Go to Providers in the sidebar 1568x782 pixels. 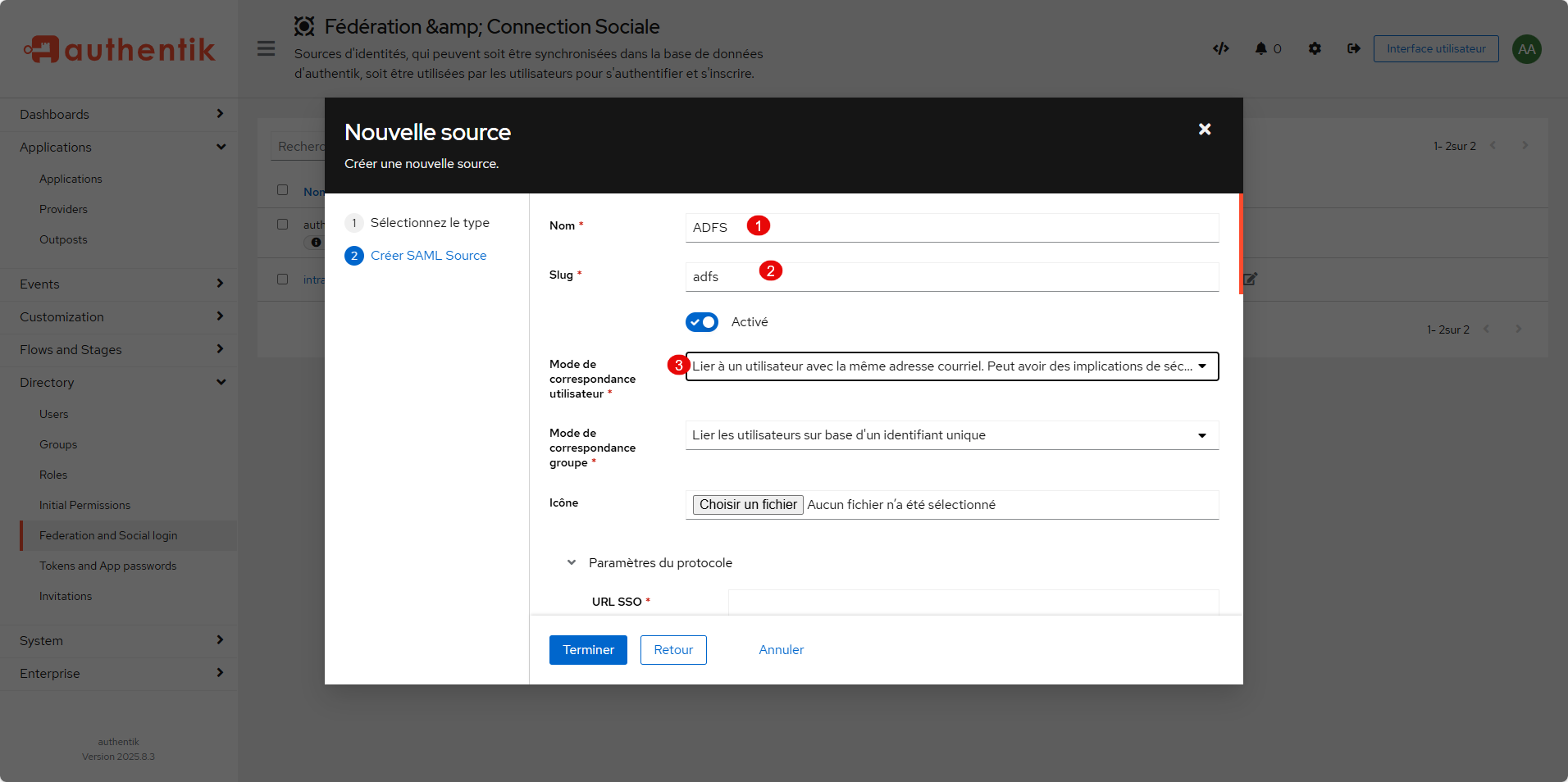click(63, 209)
